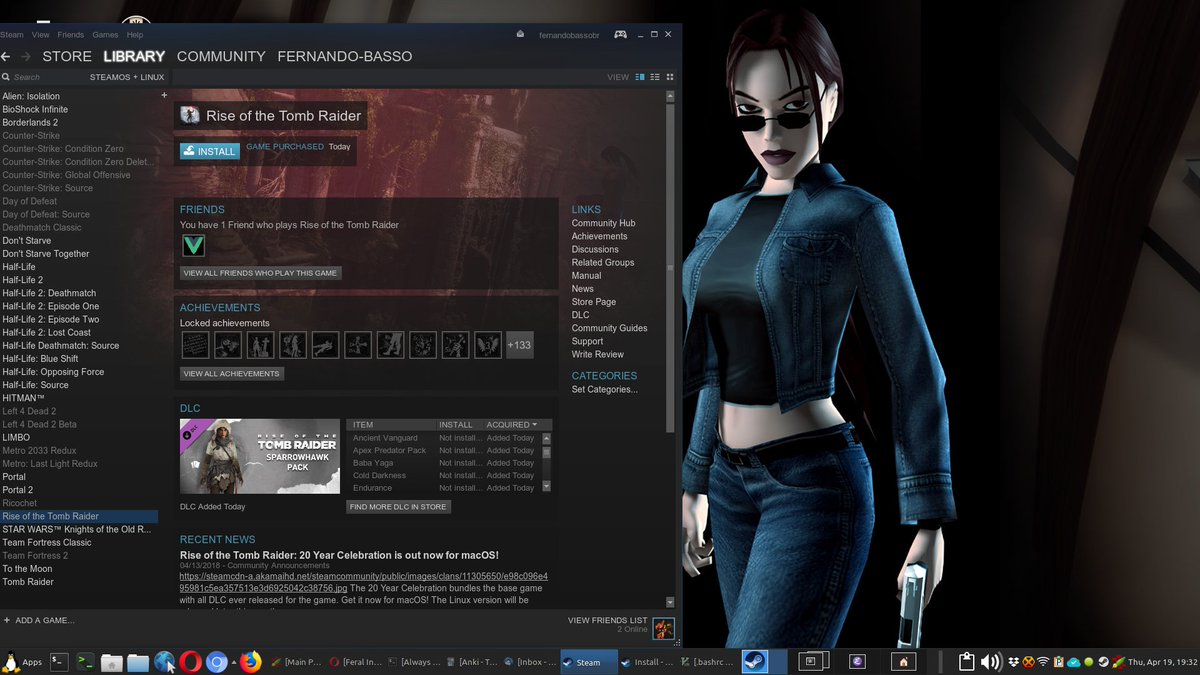The image size is (1200, 675).
Task: Open the clock showing Thu, Apr 19
Action: (1162, 661)
